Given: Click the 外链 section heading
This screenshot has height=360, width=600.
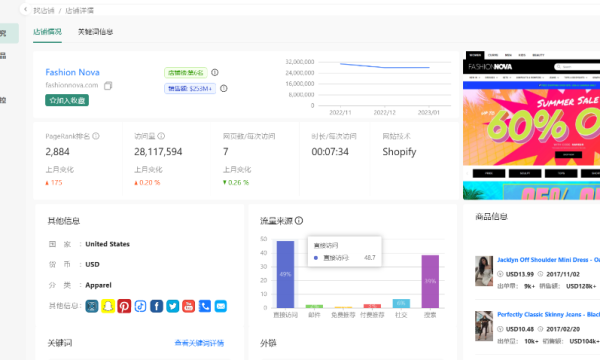Looking at the screenshot, I should pyautogui.click(x=268, y=343).
